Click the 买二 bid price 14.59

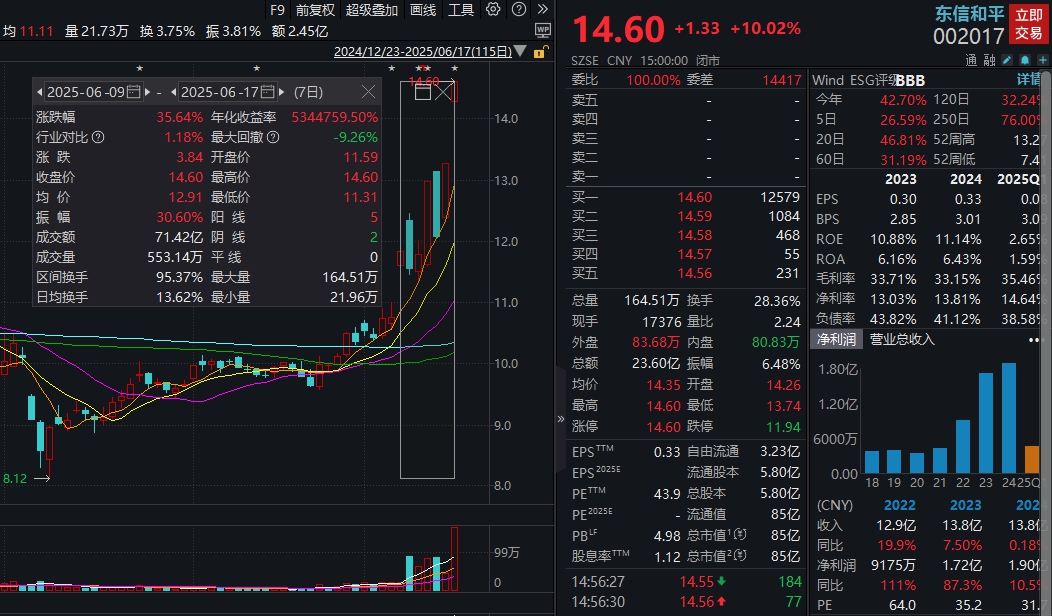click(694, 216)
